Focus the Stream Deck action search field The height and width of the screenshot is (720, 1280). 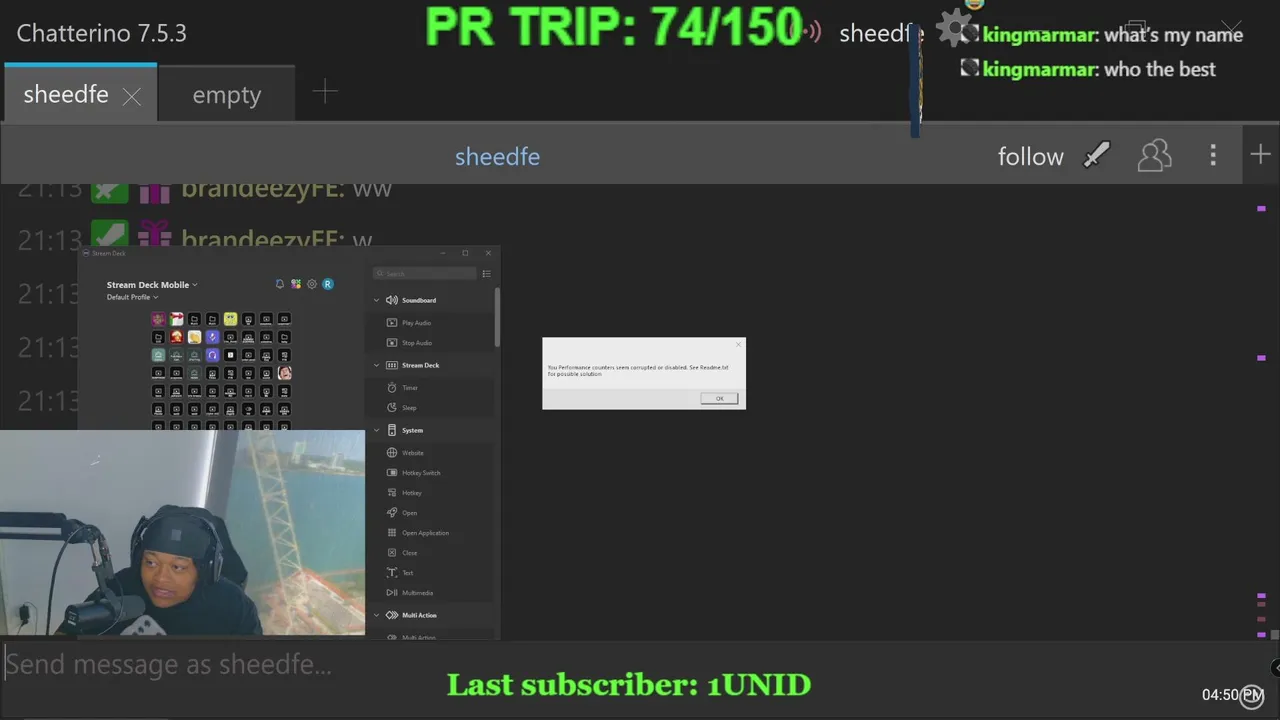click(425, 274)
